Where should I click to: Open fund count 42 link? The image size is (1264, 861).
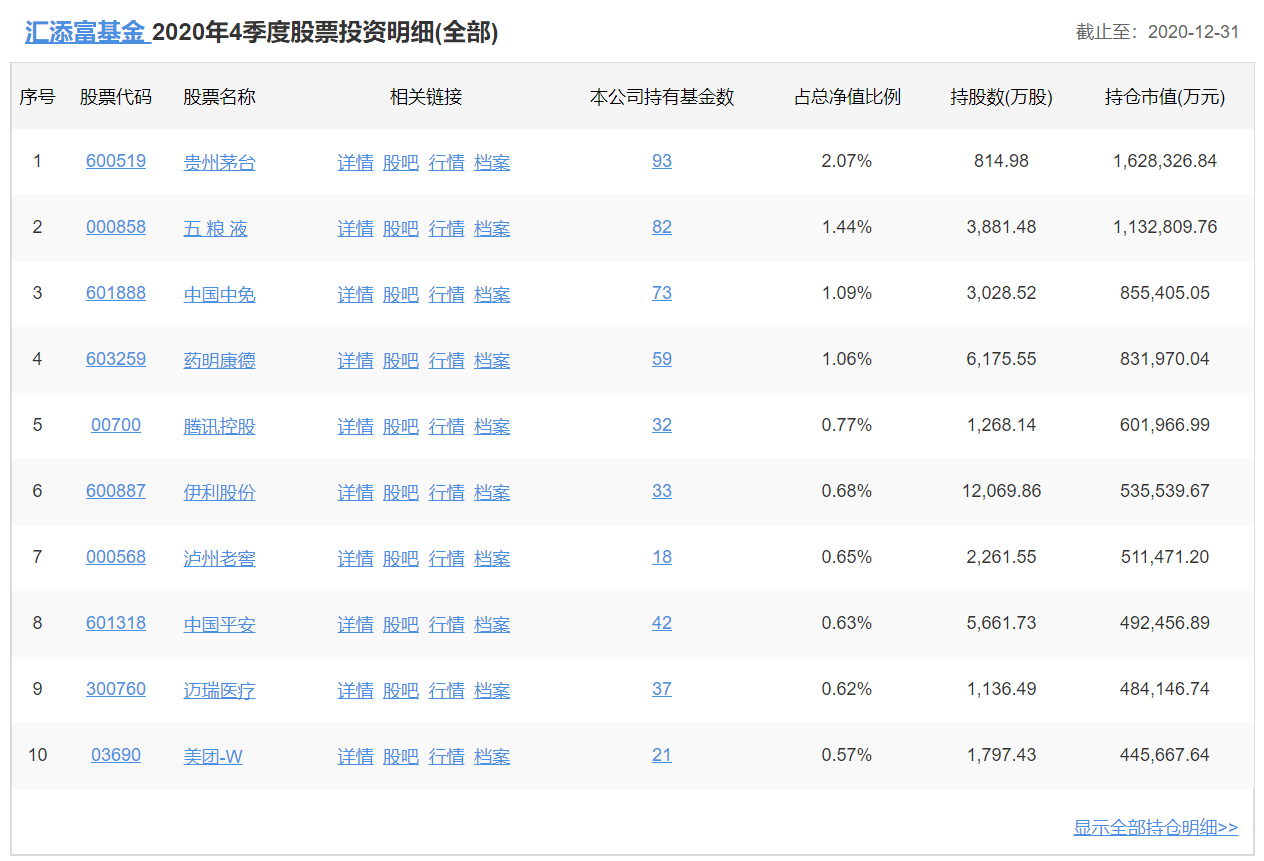[662, 623]
